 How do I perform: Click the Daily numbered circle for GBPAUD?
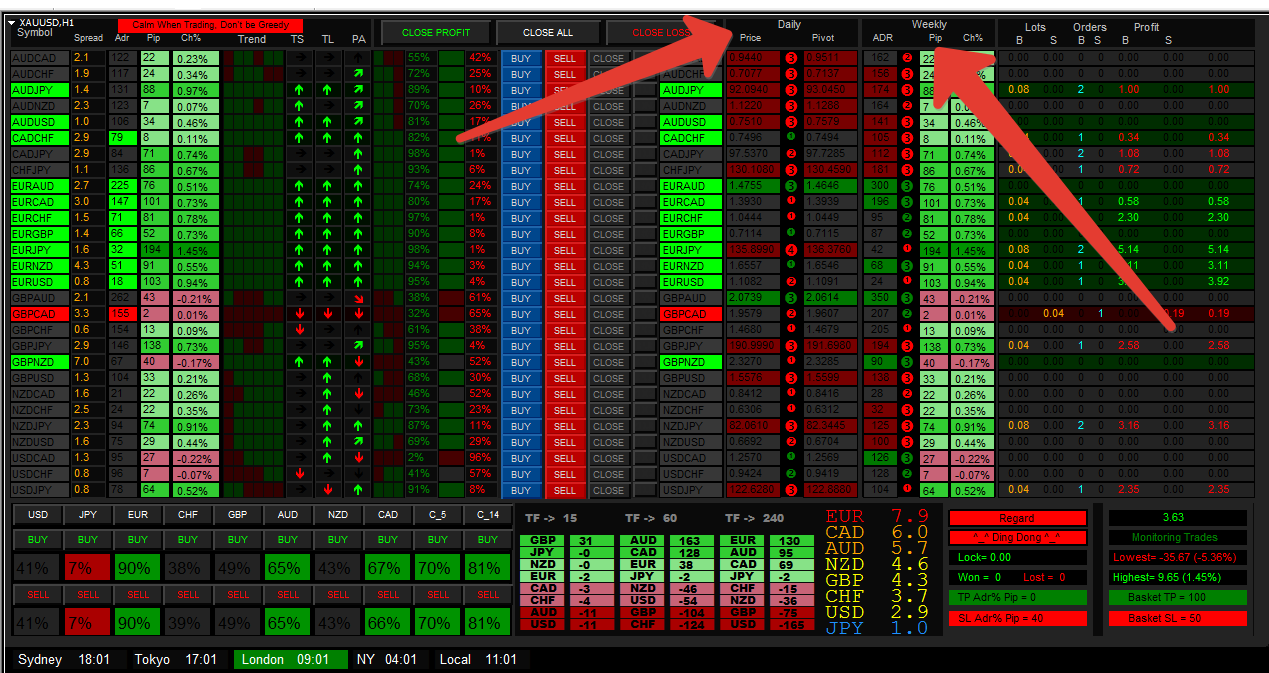[791, 298]
